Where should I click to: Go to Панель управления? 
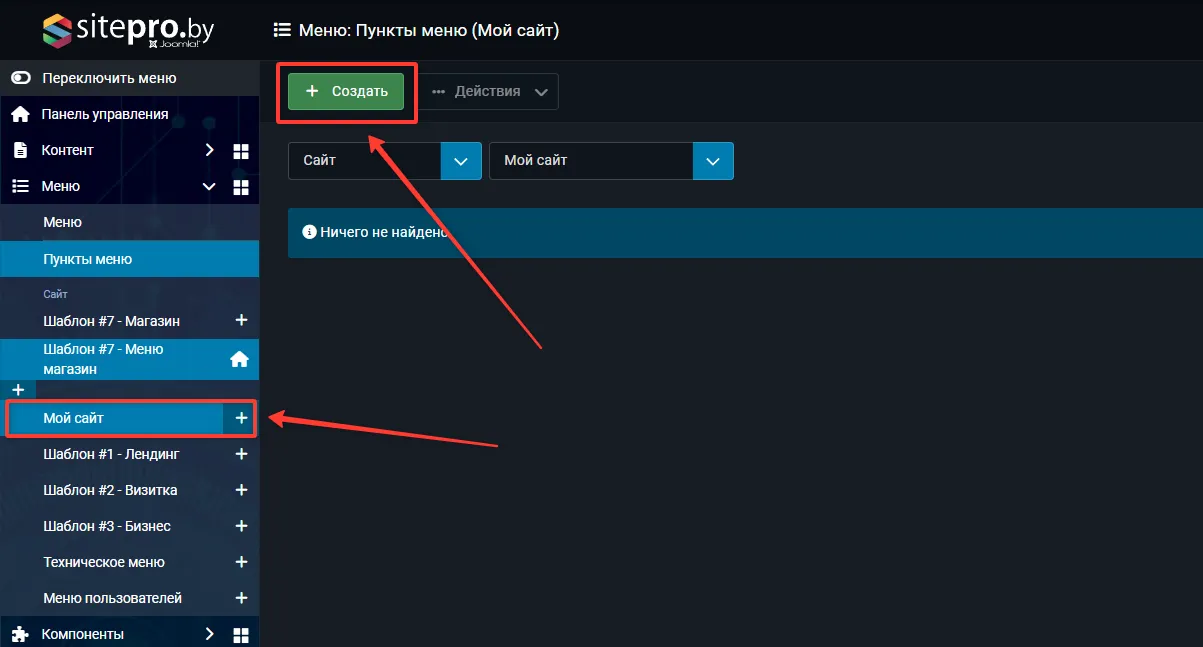click(104, 114)
